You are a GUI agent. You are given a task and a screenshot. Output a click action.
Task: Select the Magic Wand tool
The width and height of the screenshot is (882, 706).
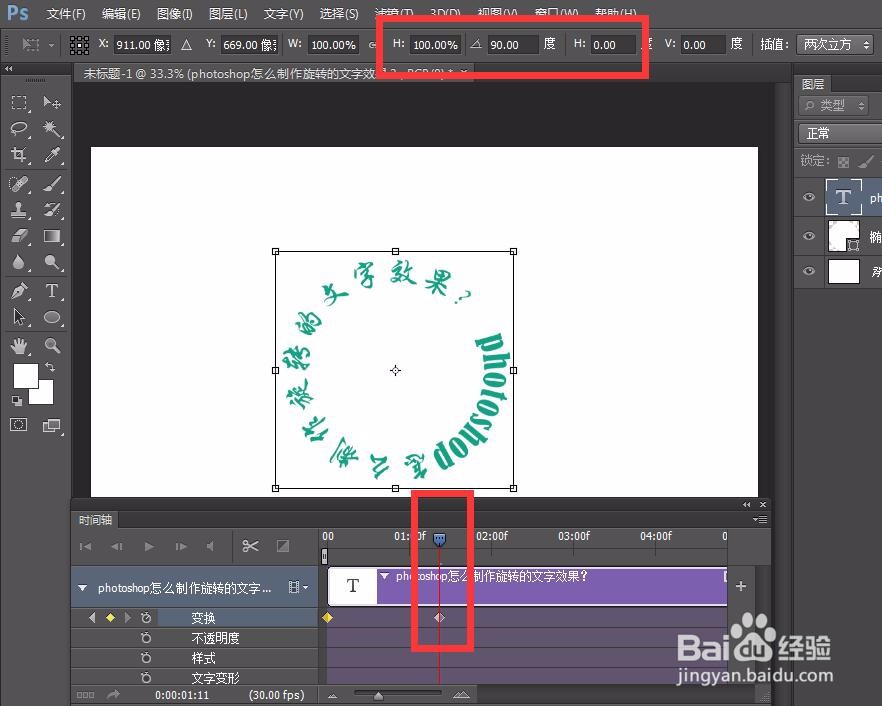coord(52,129)
